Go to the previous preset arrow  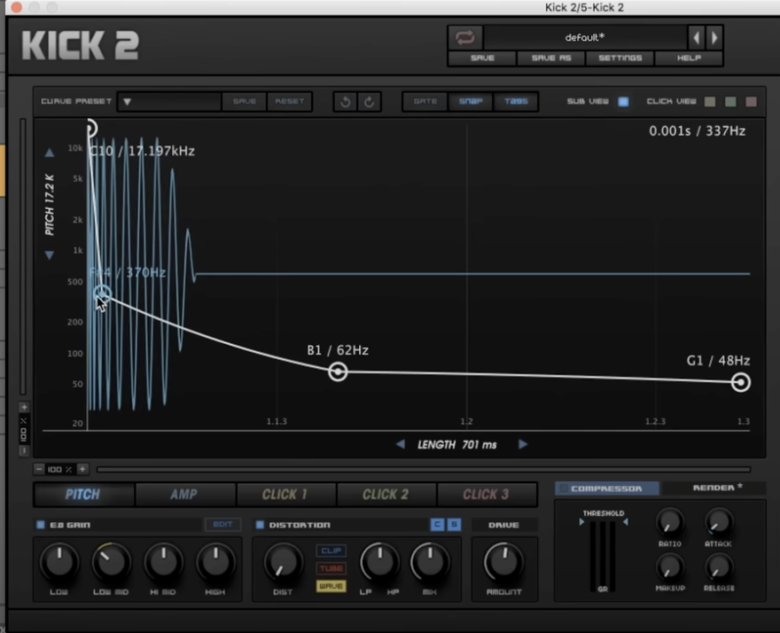[696, 37]
